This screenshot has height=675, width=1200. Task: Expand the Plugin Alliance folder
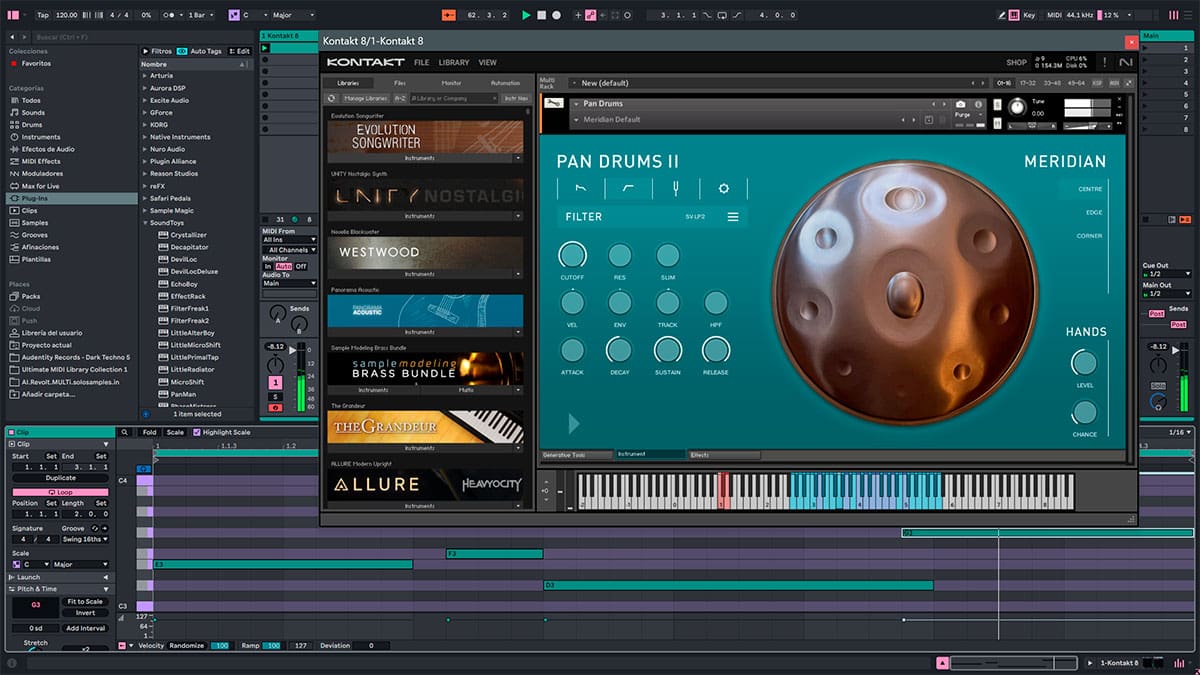[145, 161]
